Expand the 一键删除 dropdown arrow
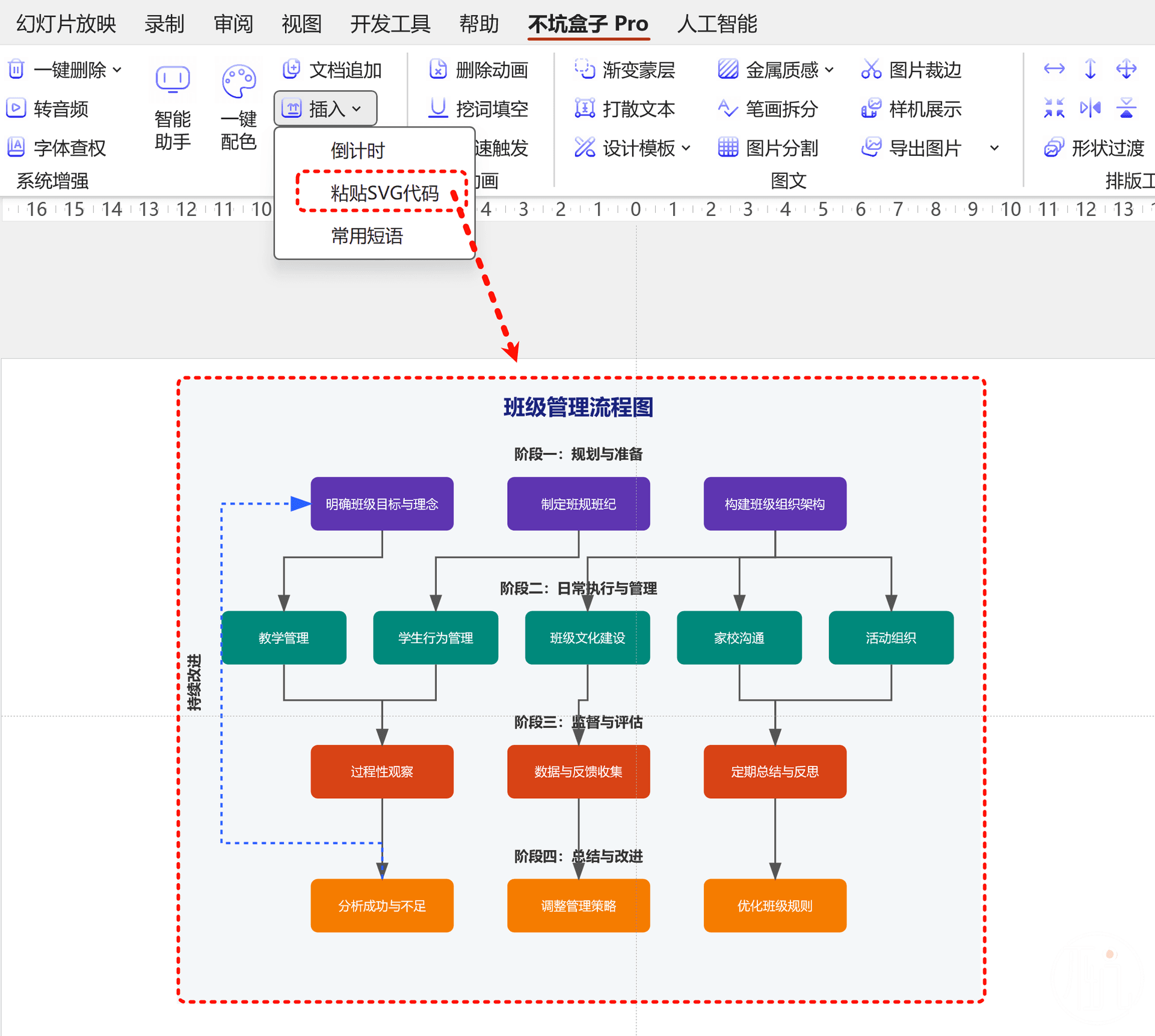 pos(117,70)
